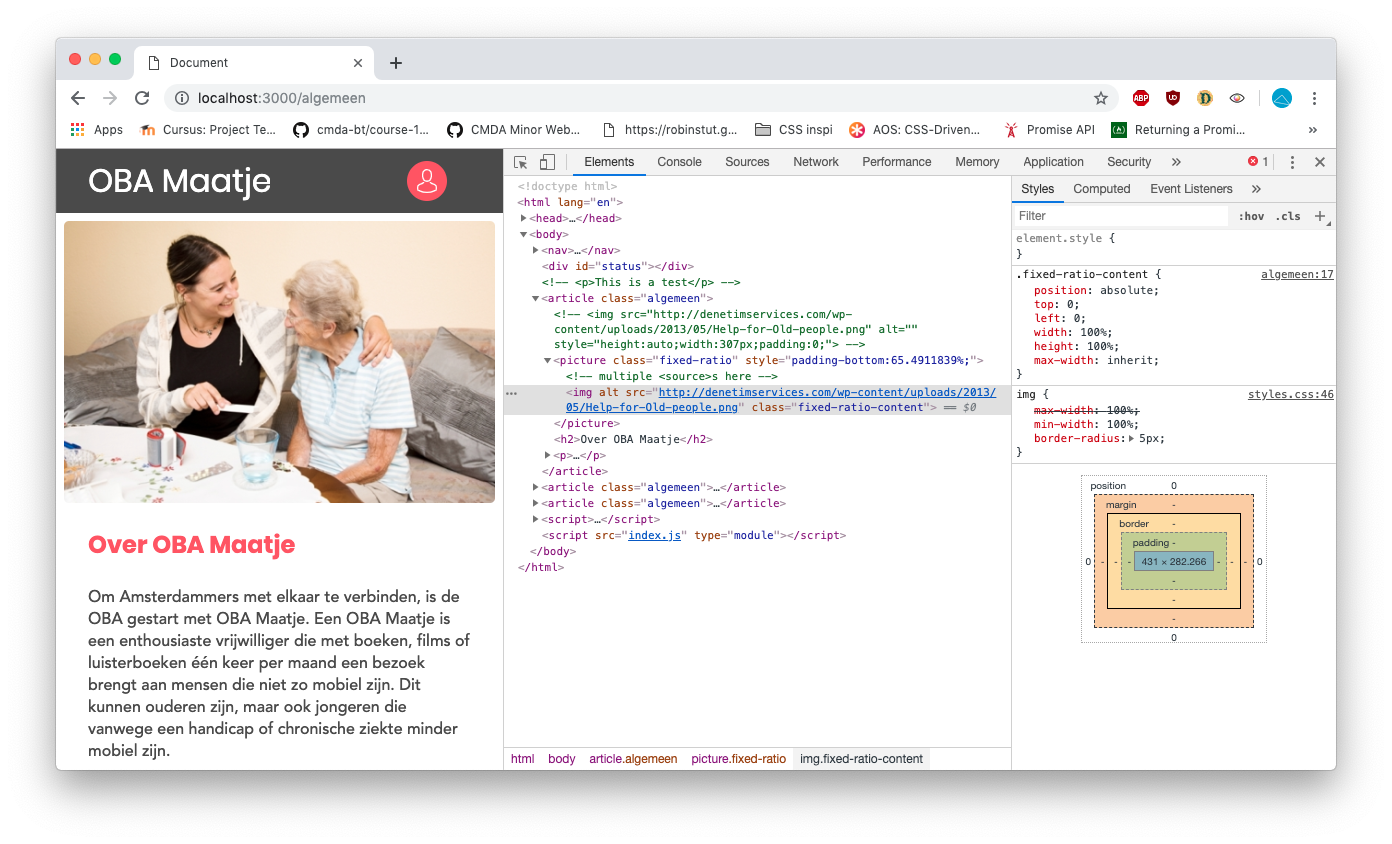The image size is (1392, 844).
Task: Show more Styles sidebar panes chevron
Action: pos(1256,189)
